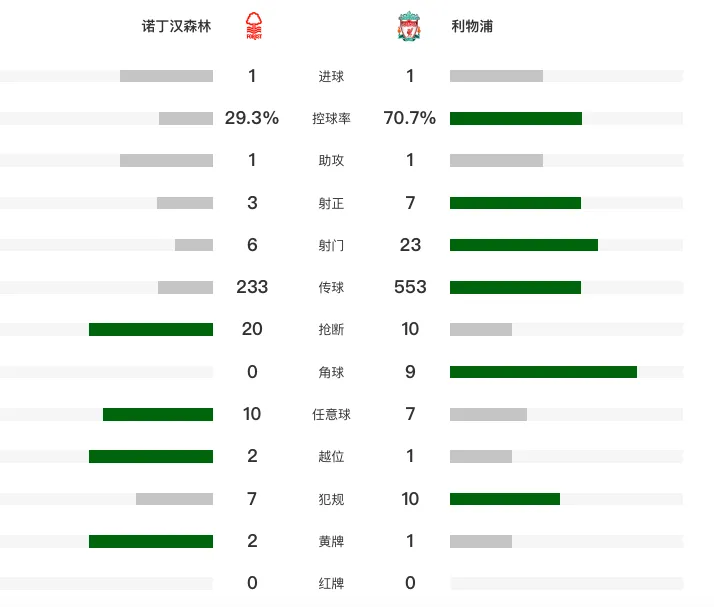Click the Nottingham Forest club crest
Screen dimensions: 714x607
(254, 26)
